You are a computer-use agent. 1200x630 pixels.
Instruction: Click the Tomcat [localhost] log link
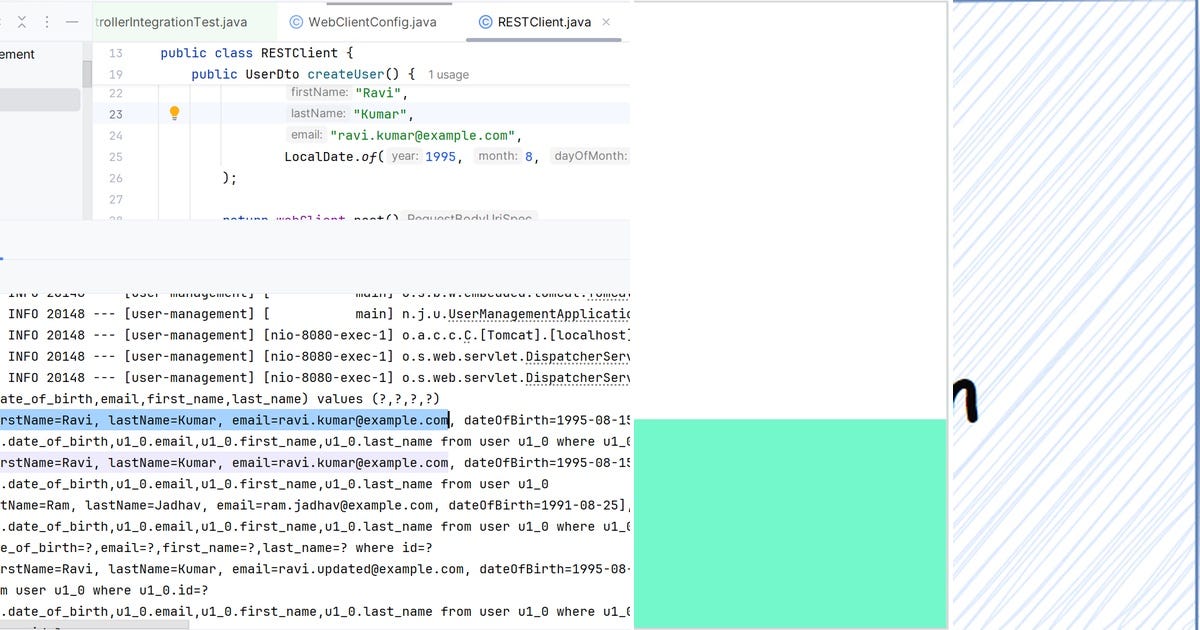560,335
